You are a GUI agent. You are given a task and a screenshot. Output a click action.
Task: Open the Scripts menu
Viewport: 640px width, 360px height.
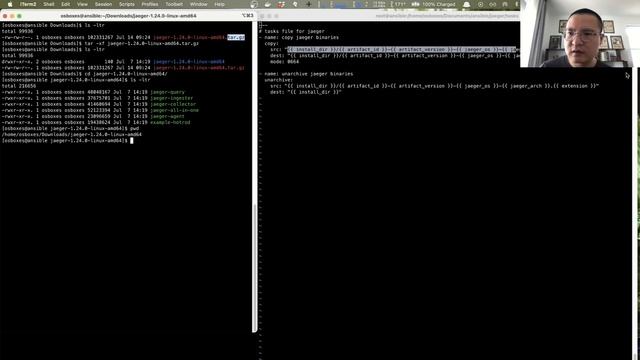(x=127, y=4)
